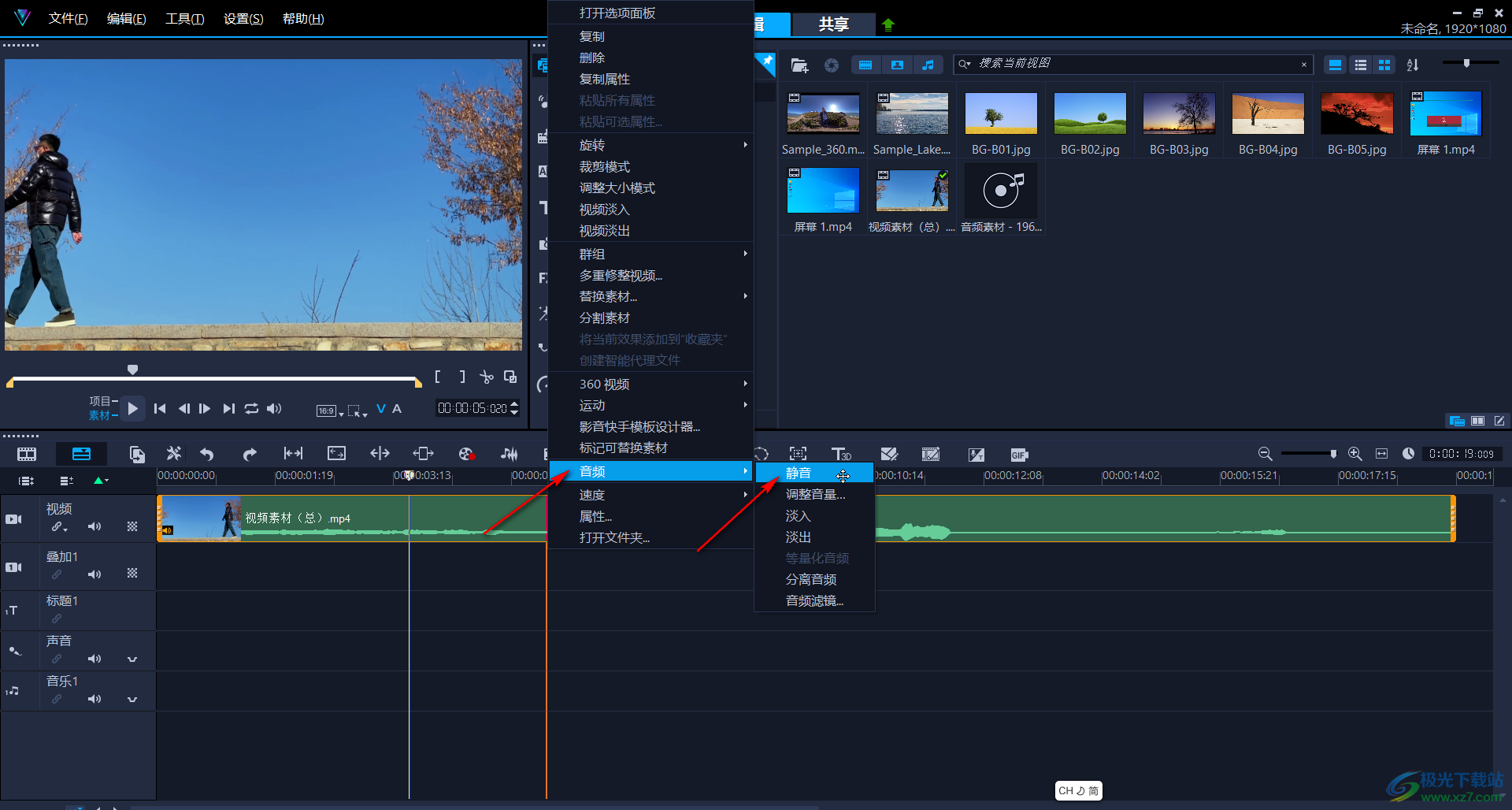Choose 分离音频 from submenu
The width and height of the screenshot is (1512, 810).
814,579
